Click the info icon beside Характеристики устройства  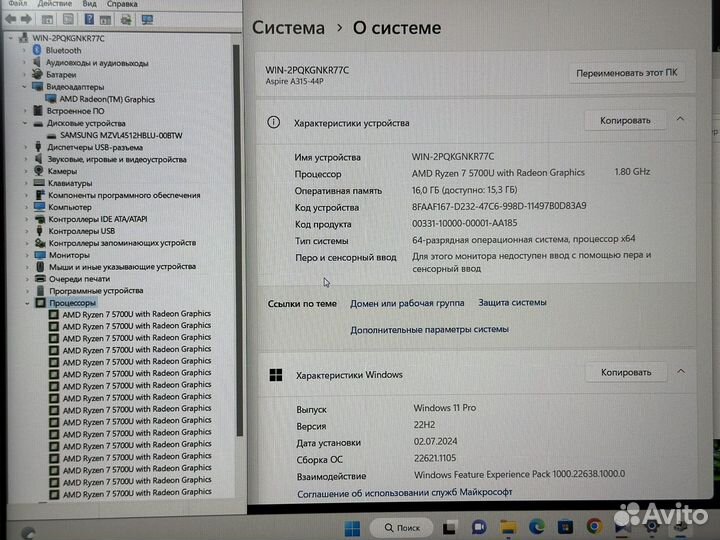click(x=274, y=122)
